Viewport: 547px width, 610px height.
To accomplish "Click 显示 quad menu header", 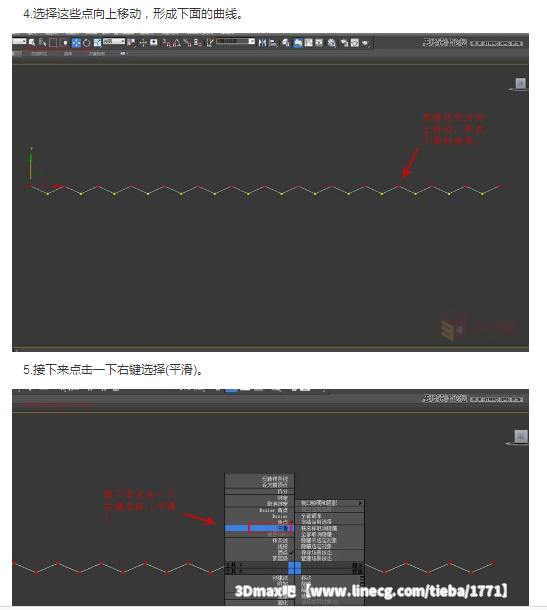I will 358,565.
